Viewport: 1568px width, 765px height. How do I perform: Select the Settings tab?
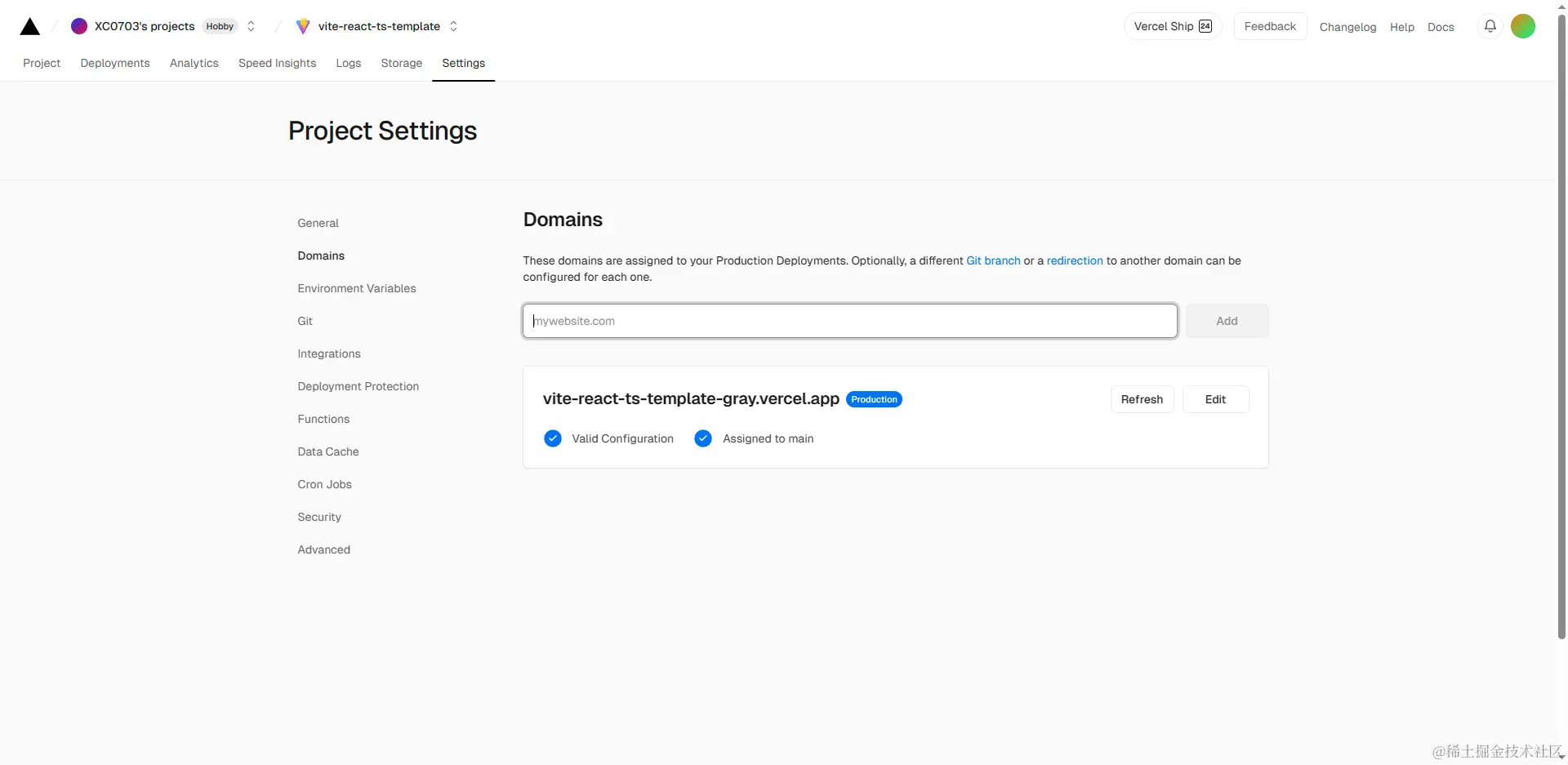[x=464, y=63]
